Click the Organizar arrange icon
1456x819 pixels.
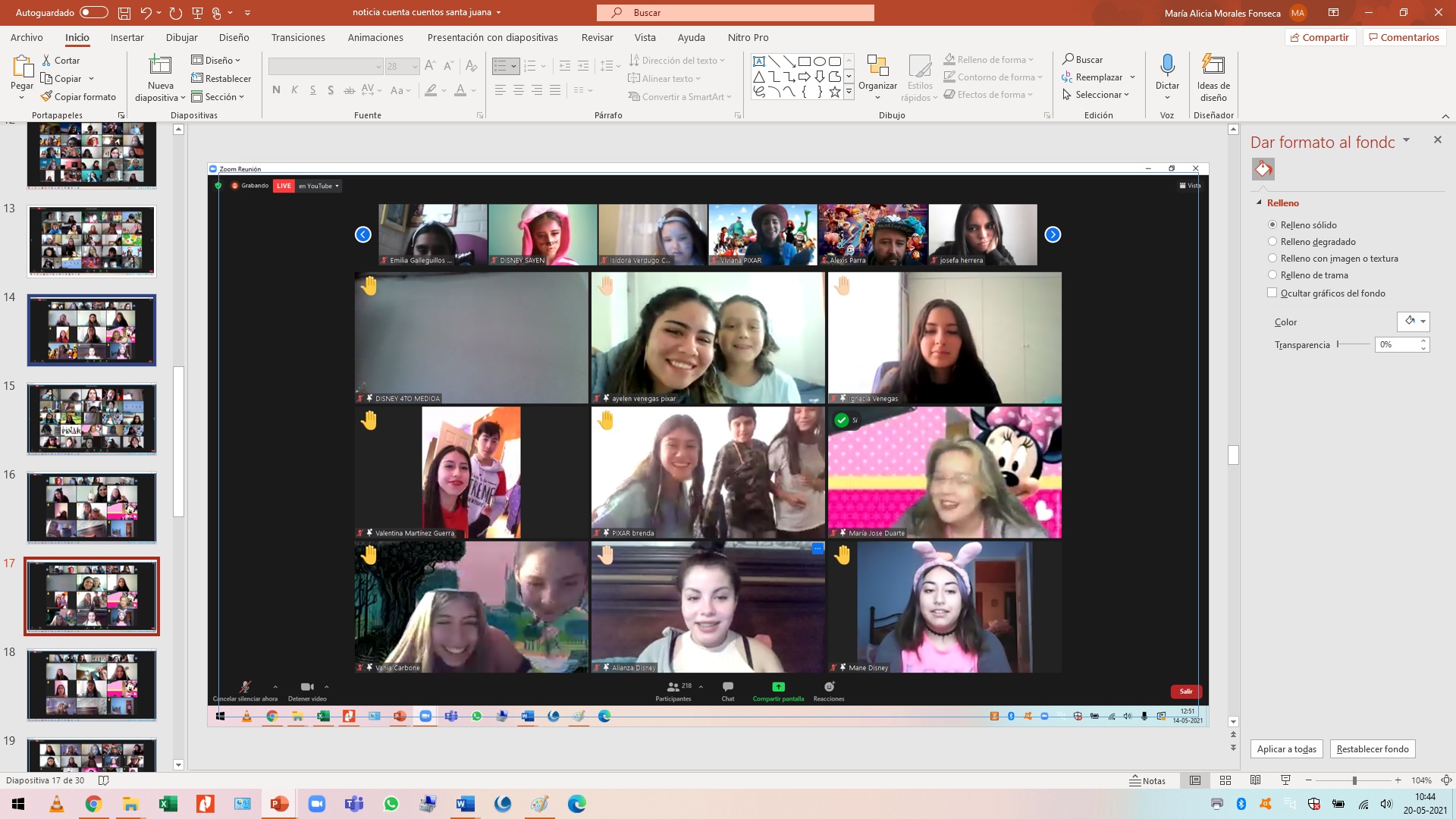click(x=877, y=66)
